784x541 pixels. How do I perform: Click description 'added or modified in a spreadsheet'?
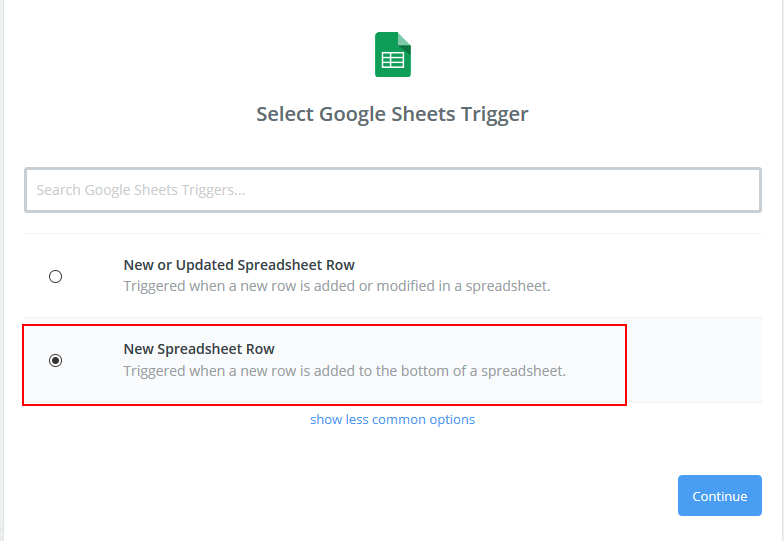(432, 286)
